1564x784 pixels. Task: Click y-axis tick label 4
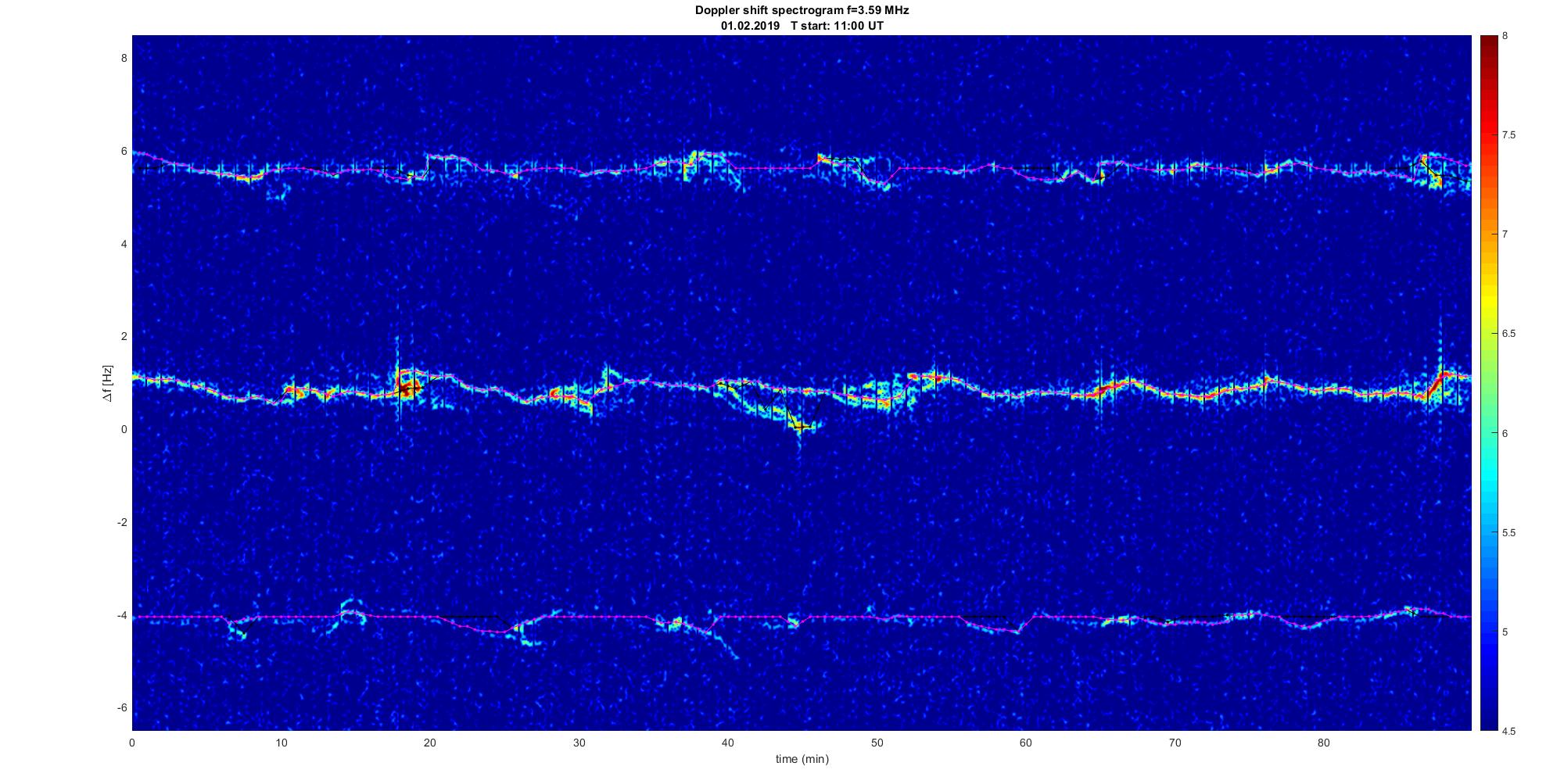coord(124,244)
